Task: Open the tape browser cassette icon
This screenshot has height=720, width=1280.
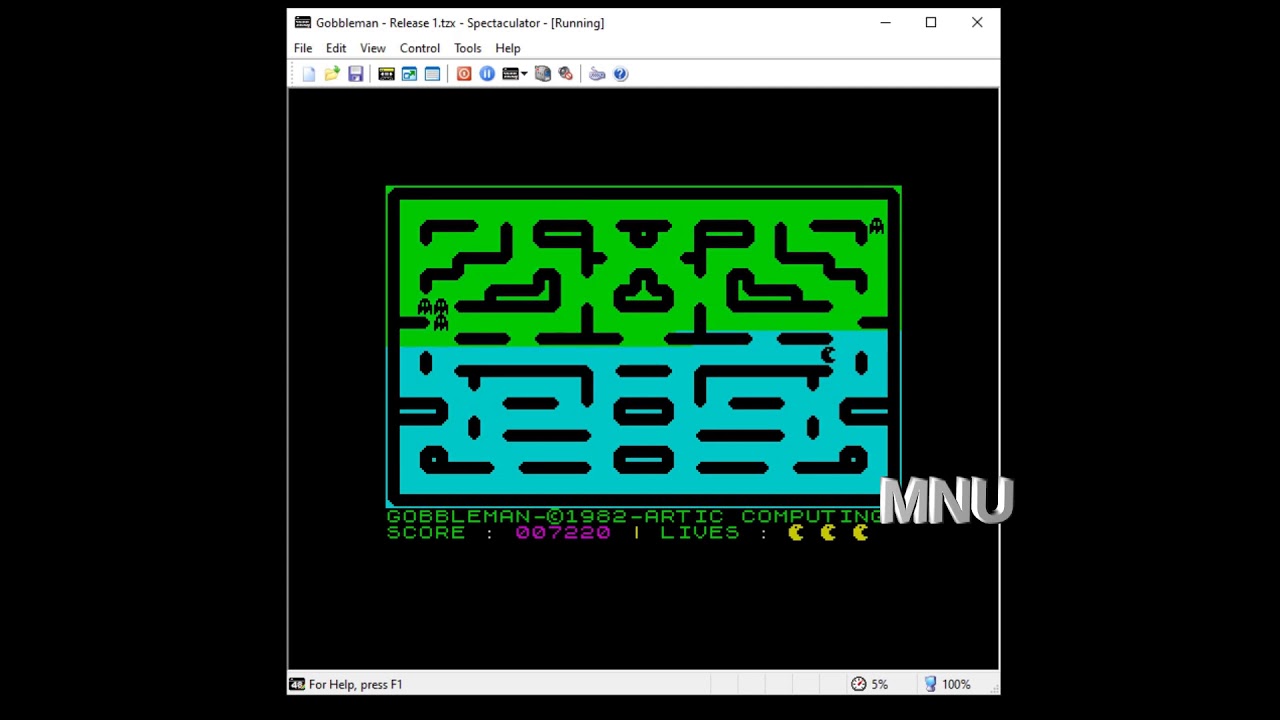Action: coord(386,74)
